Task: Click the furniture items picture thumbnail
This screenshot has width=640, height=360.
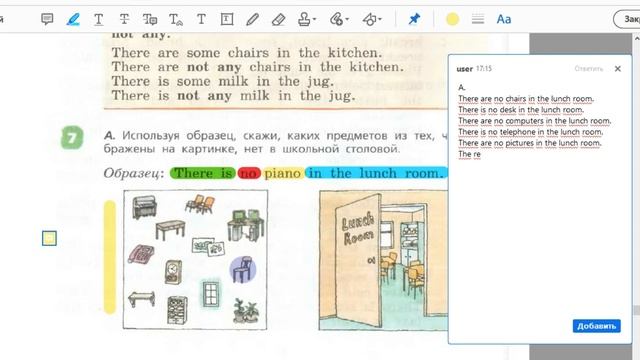Action: [196, 260]
